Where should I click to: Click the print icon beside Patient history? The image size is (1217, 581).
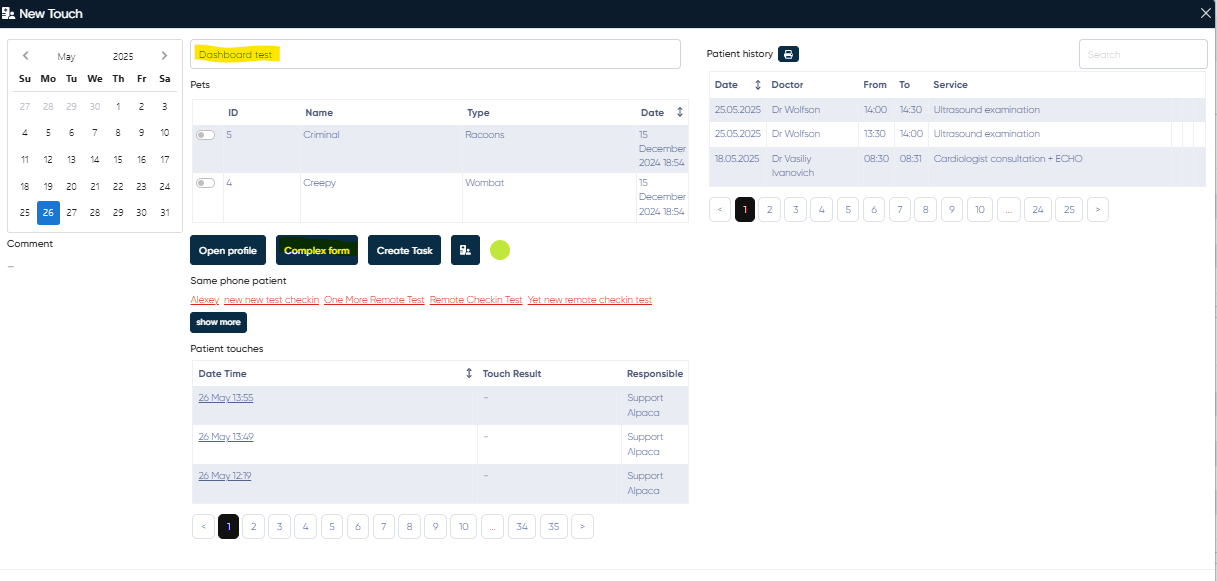(788, 54)
